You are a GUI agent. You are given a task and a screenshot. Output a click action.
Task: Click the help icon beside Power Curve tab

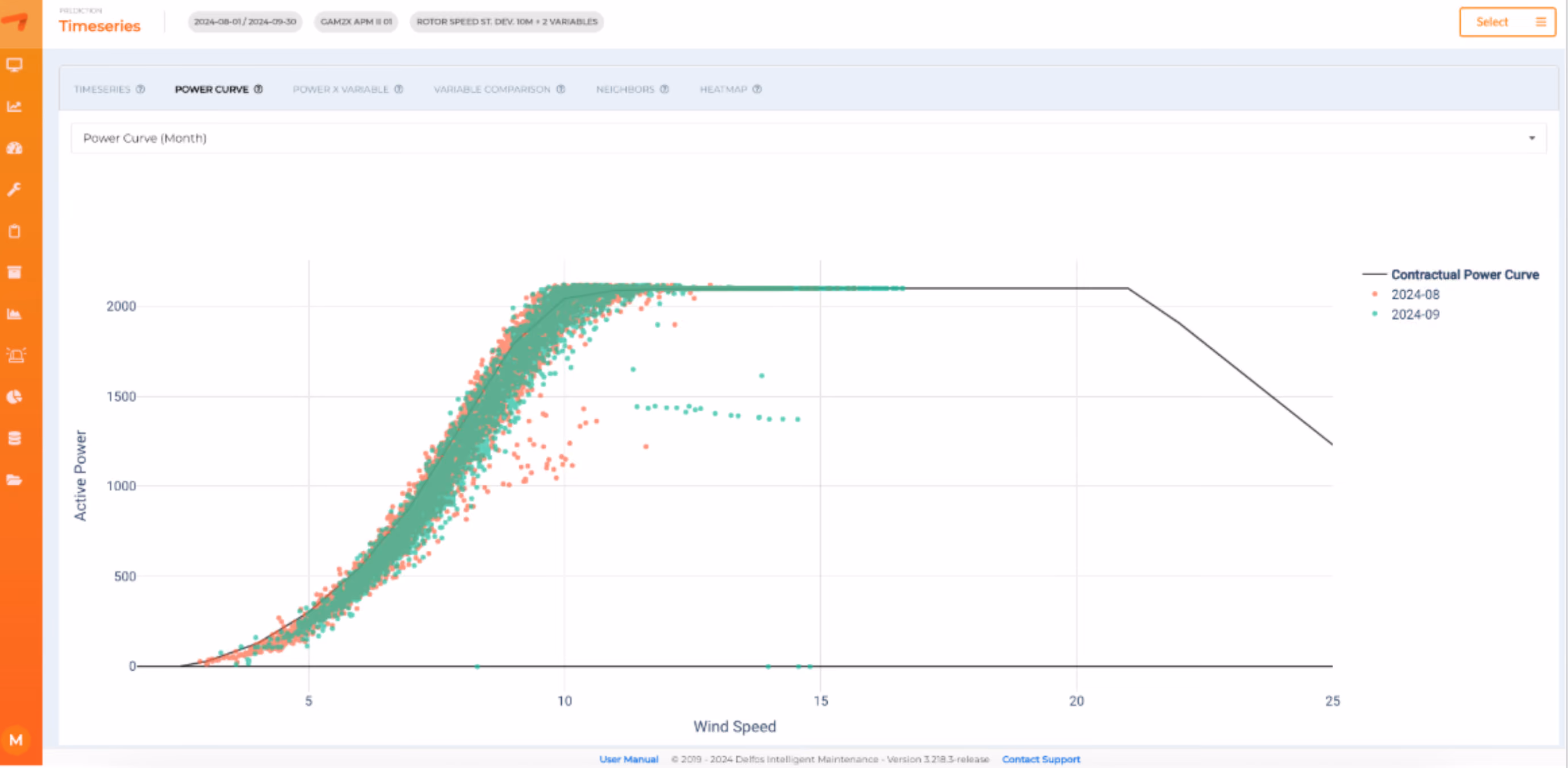pos(259,89)
